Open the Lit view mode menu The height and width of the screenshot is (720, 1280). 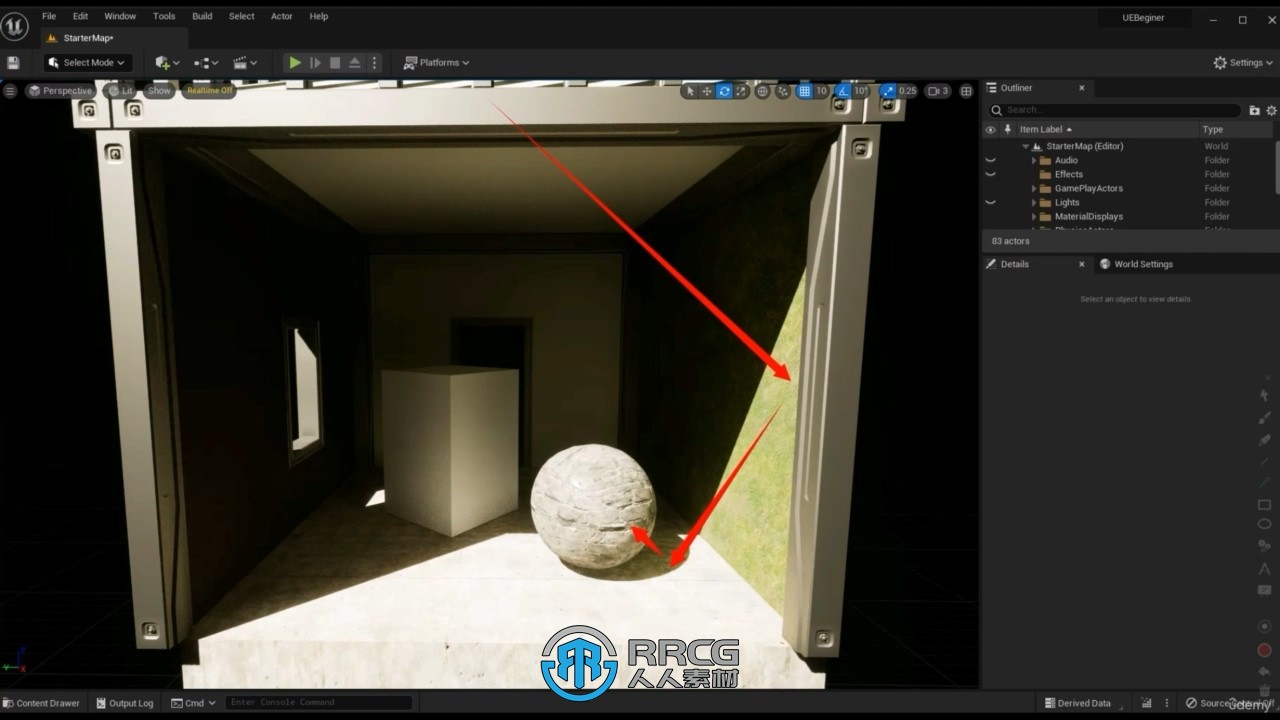click(x=120, y=91)
